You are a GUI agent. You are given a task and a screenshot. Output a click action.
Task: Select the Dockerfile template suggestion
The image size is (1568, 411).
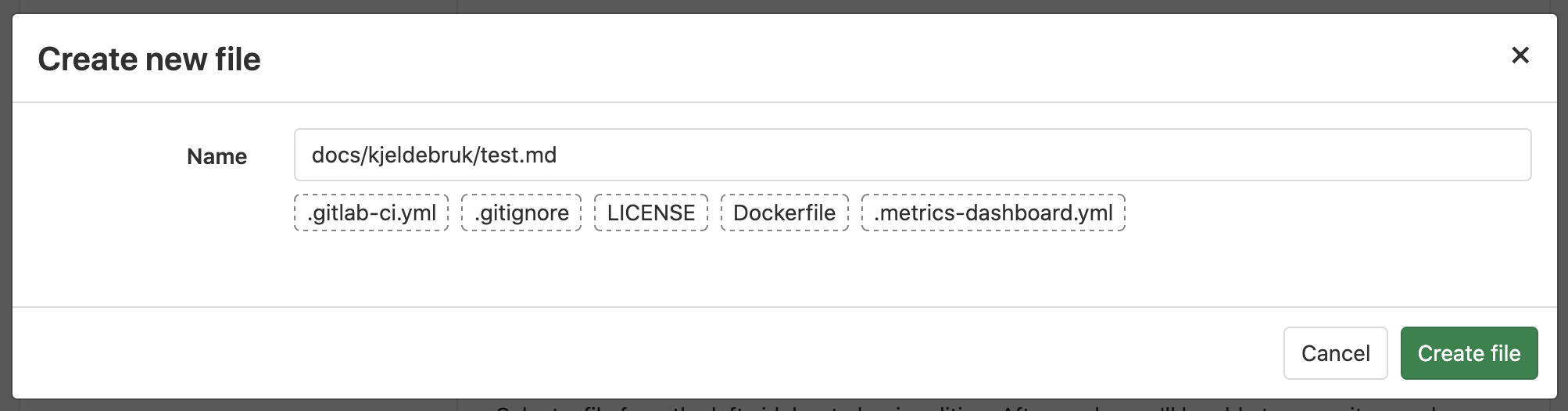coord(784,213)
